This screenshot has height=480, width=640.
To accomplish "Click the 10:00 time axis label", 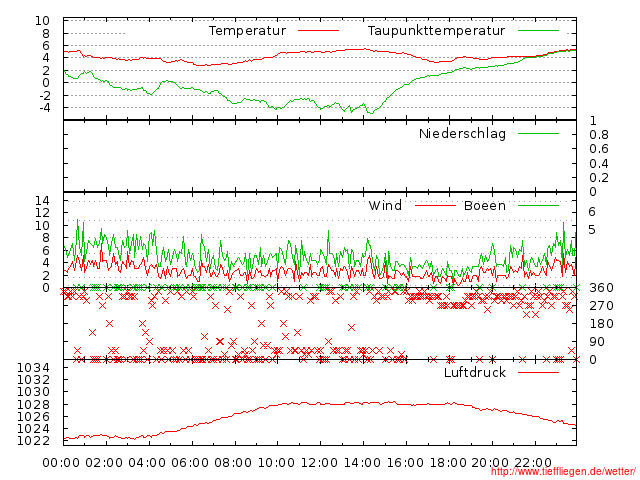I will (276, 463).
